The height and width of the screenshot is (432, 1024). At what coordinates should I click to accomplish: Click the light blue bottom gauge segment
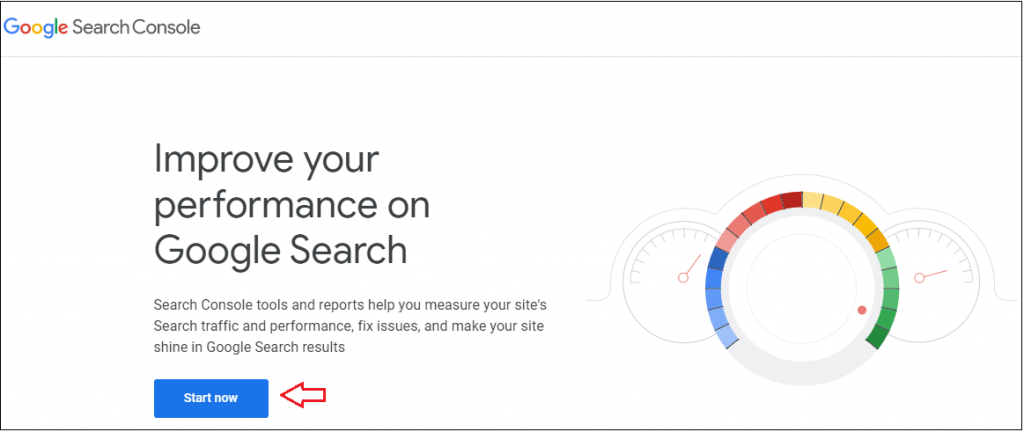[x=727, y=335]
